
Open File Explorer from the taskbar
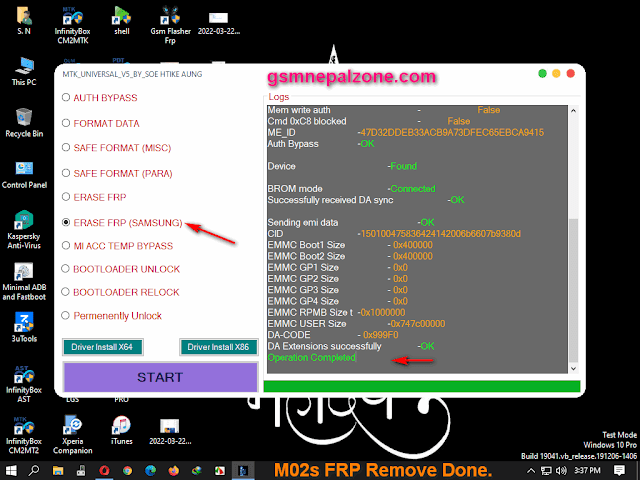click(58, 471)
